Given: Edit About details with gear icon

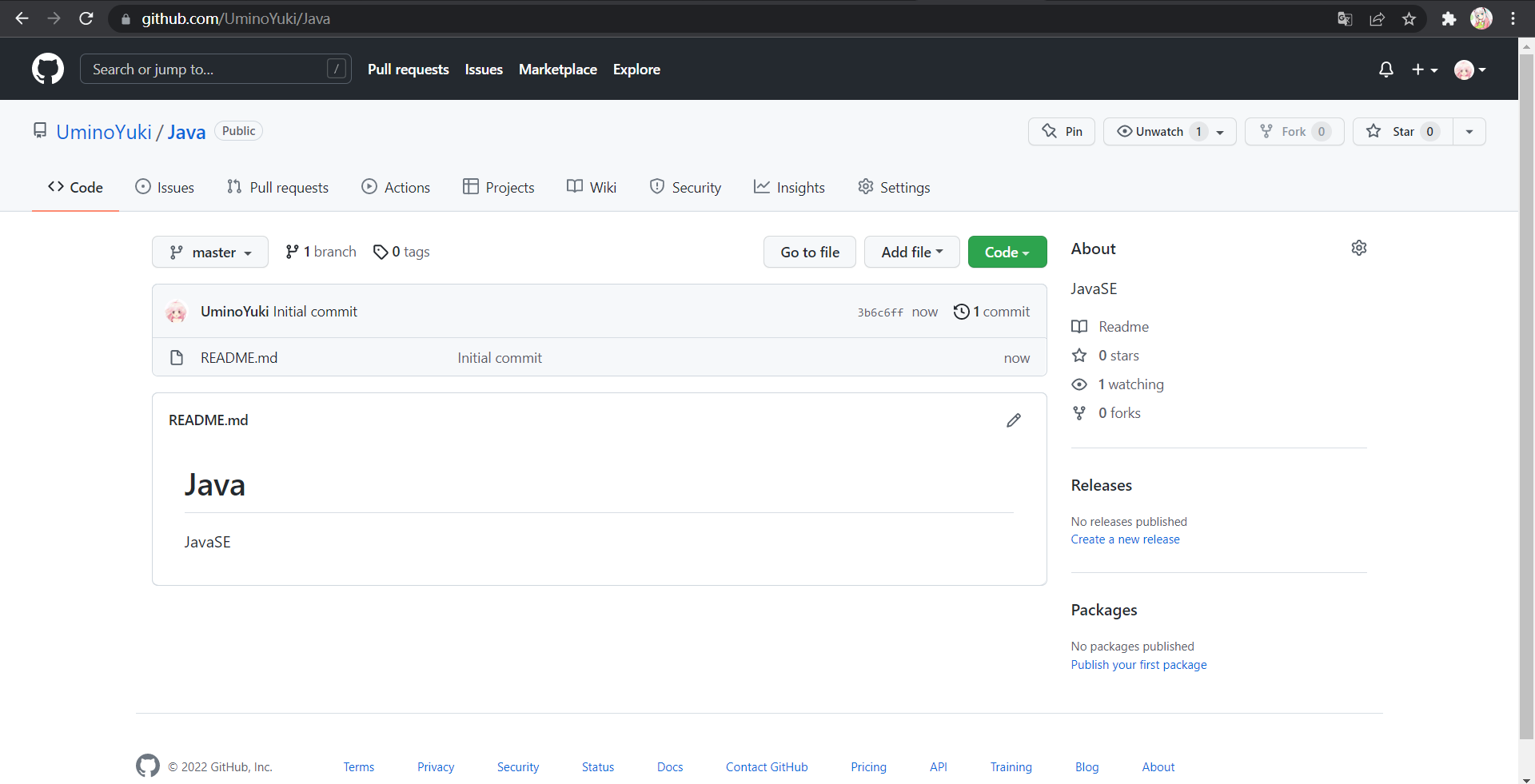Looking at the screenshot, I should tap(1359, 248).
